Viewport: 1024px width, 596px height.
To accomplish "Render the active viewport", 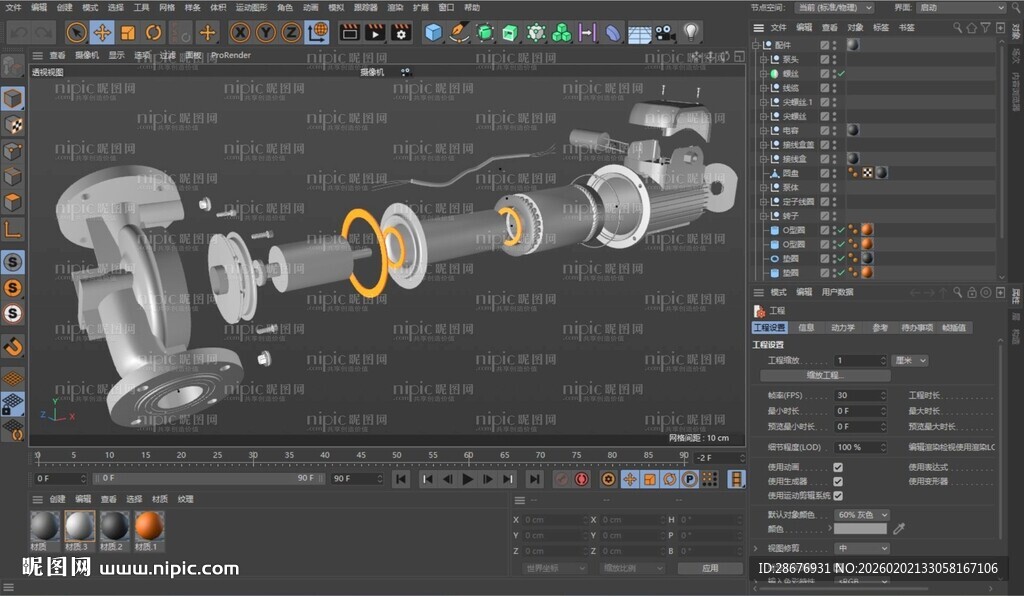I will (349, 33).
